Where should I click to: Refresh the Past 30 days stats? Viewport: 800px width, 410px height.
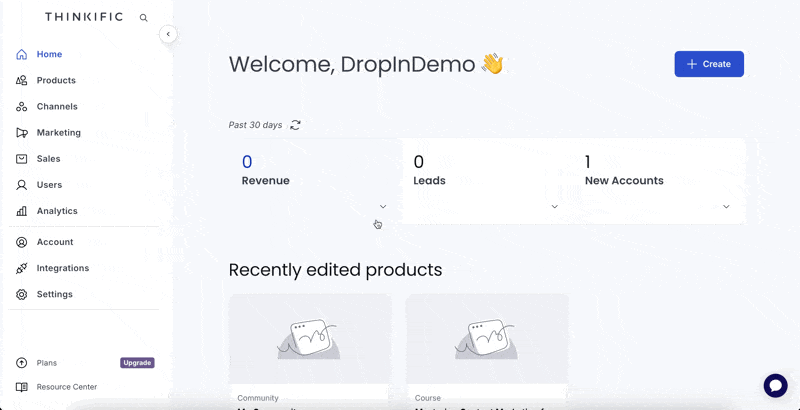pos(295,125)
